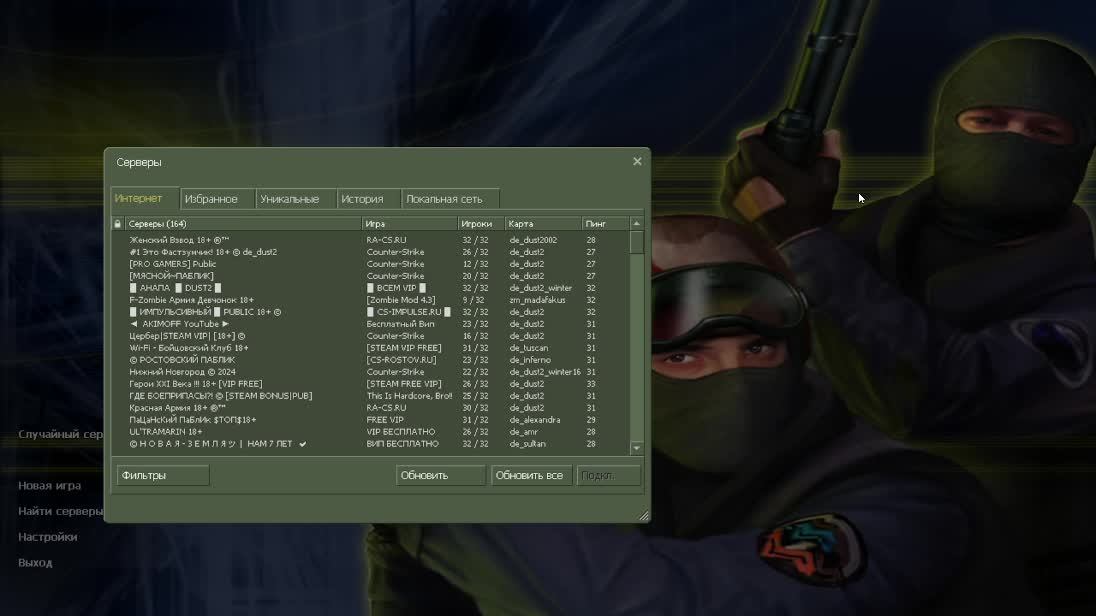Viewport: 1096px width, 616px height.
Task: Open the Локальная сеть tab
Action: (x=450, y=199)
